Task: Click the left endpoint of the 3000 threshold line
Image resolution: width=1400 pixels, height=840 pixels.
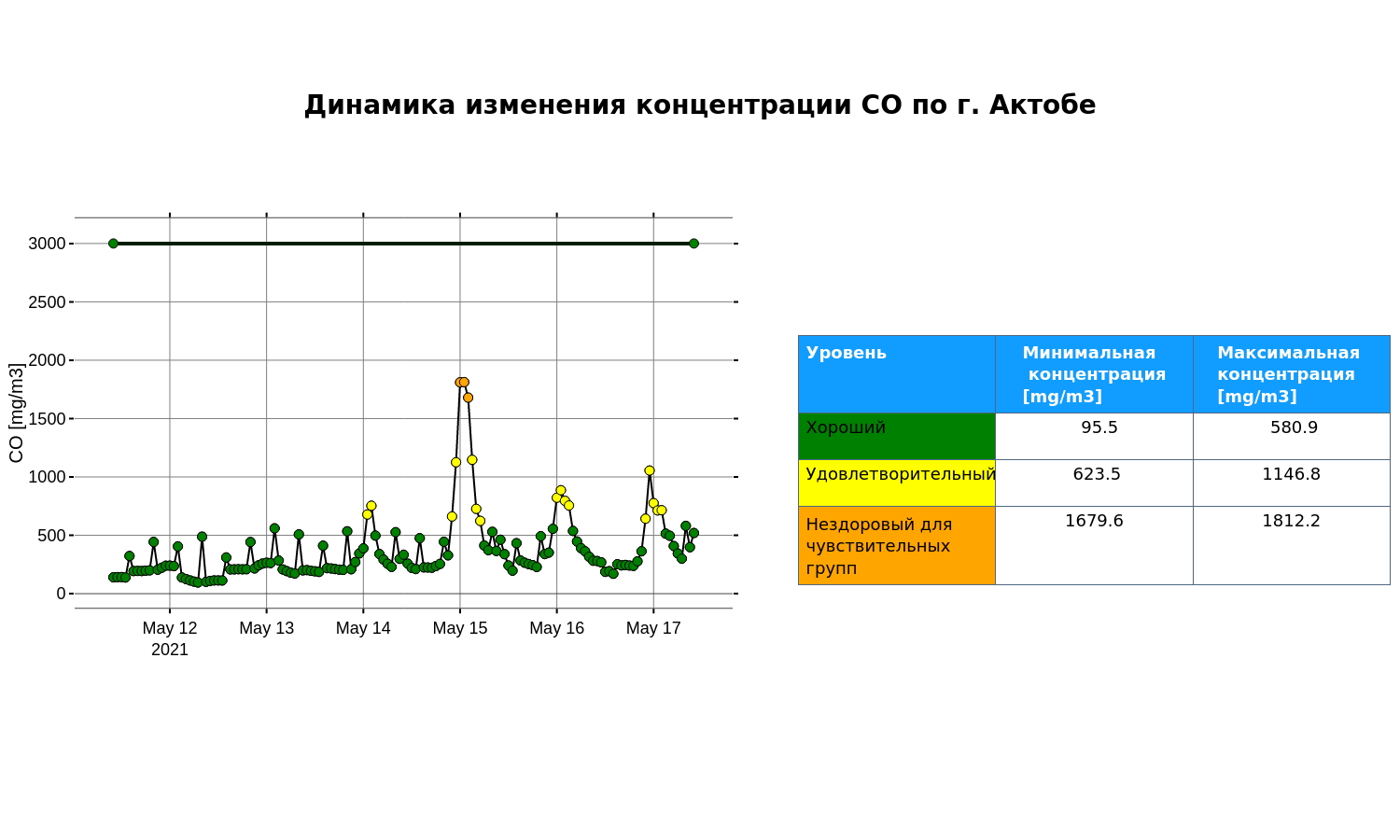Action: click(113, 244)
